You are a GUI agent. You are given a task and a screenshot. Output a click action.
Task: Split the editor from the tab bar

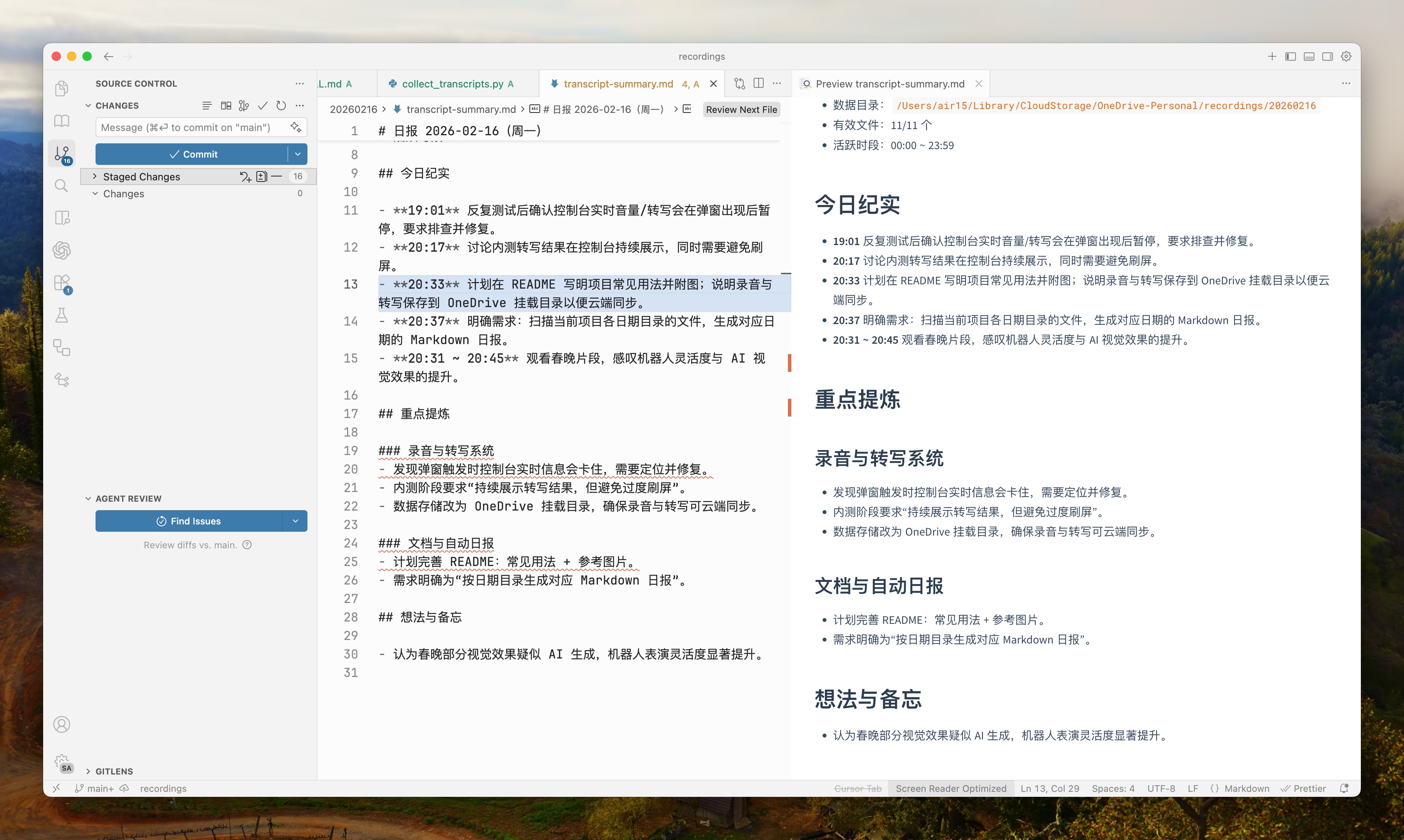click(758, 83)
